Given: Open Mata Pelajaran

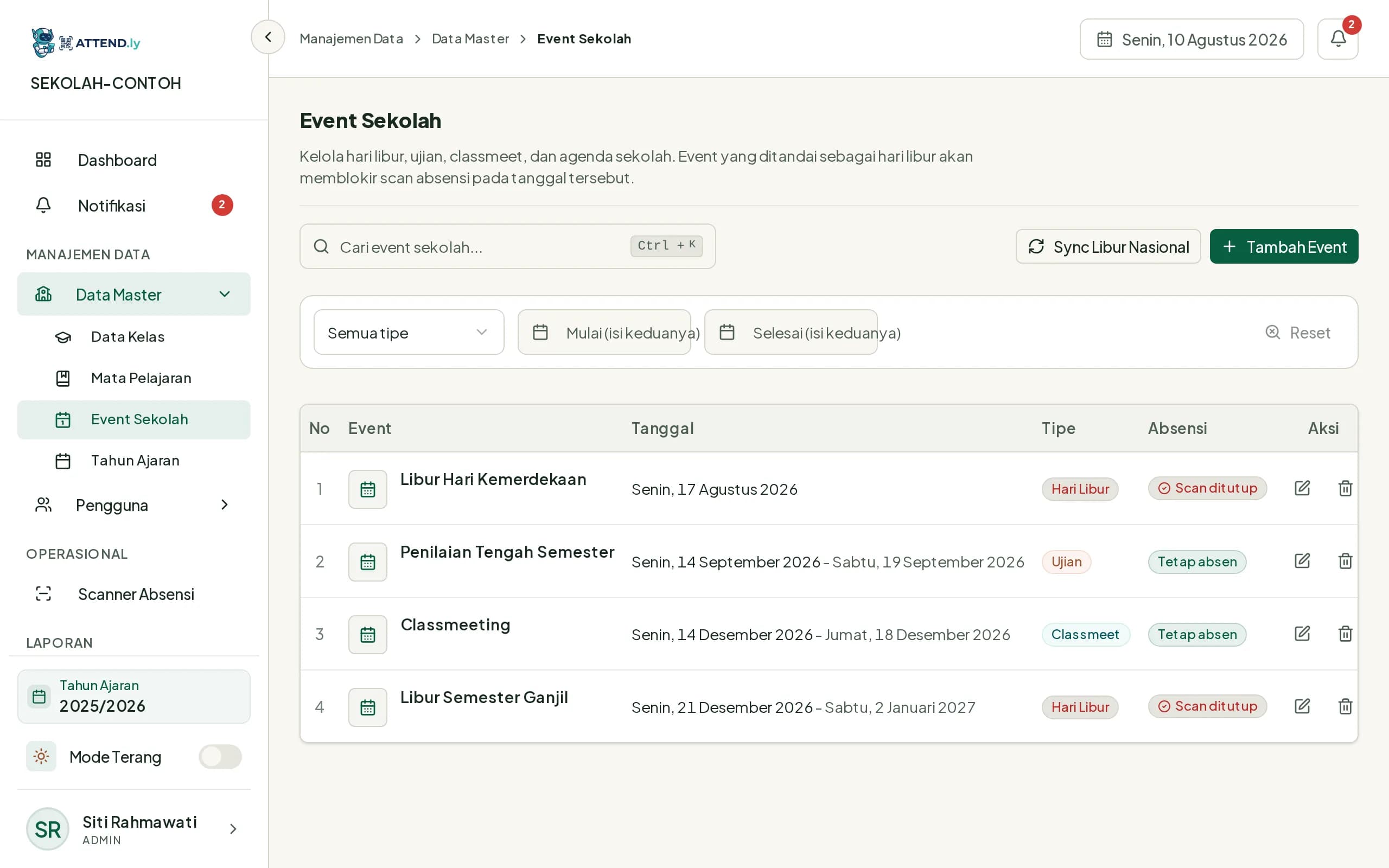Looking at the screenshot, I should (133, 378).
